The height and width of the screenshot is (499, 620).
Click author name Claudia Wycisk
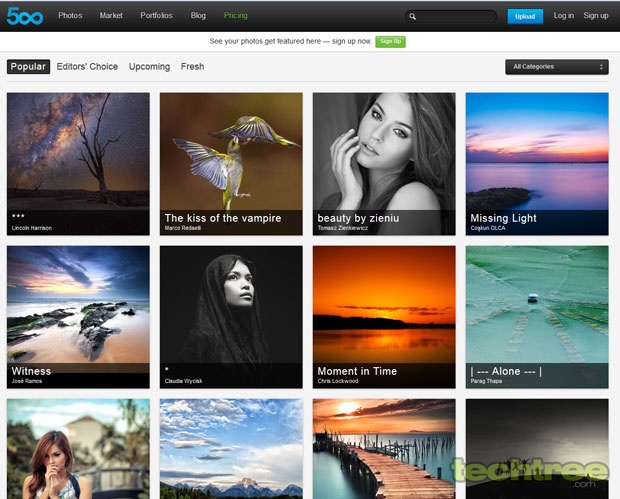coord(183,381)
